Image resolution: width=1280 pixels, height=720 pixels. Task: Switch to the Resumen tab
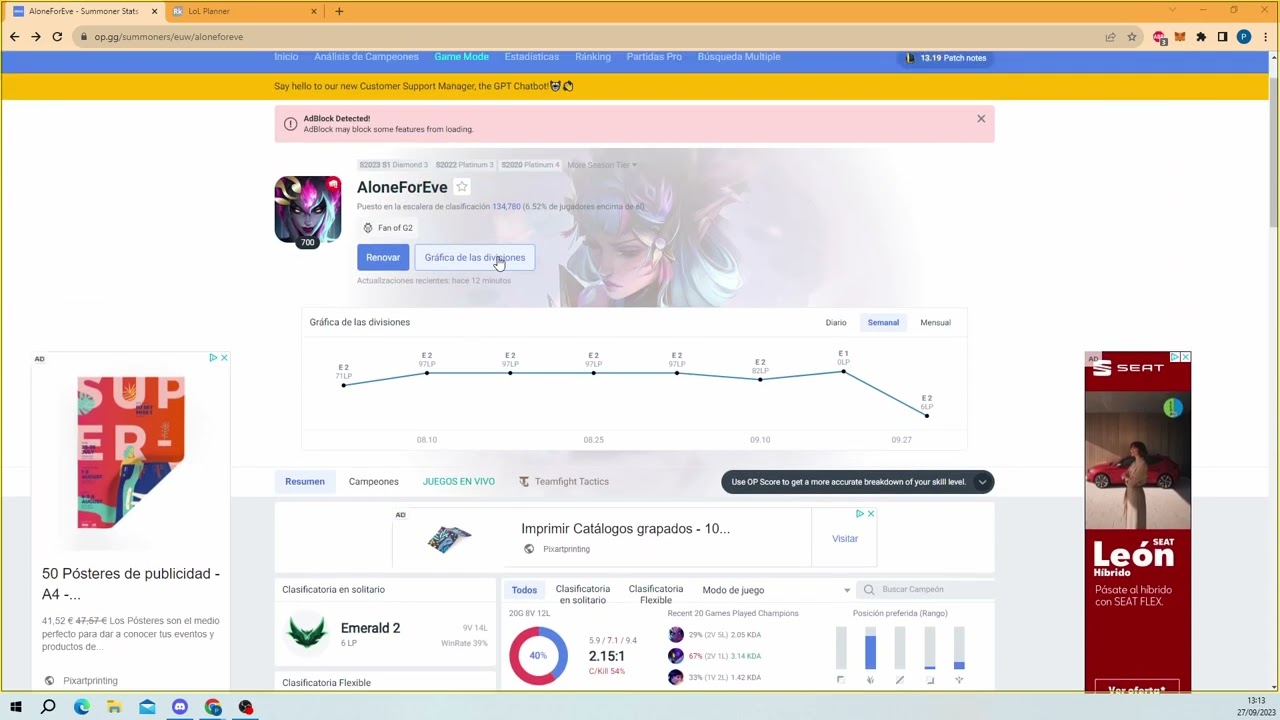(x=305, y=482)
